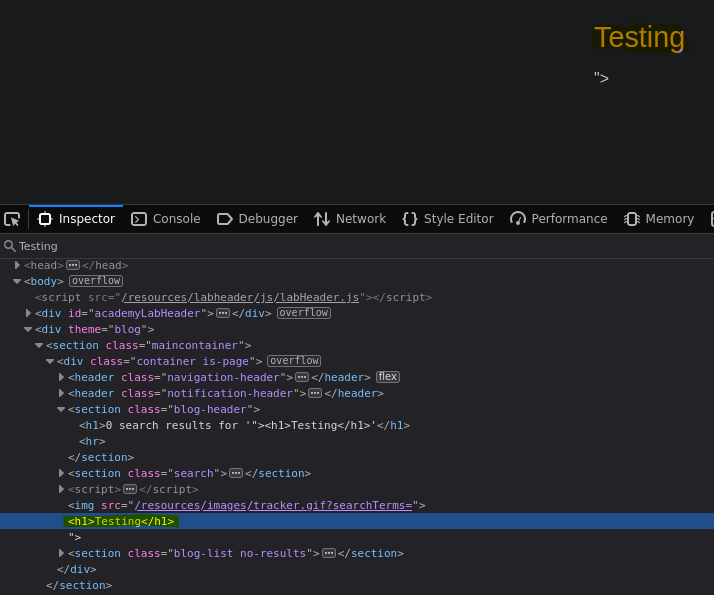This screenshot has height=595, width=714.
Task: Select the stray "> text node in markup
Action: click(75, 537)
